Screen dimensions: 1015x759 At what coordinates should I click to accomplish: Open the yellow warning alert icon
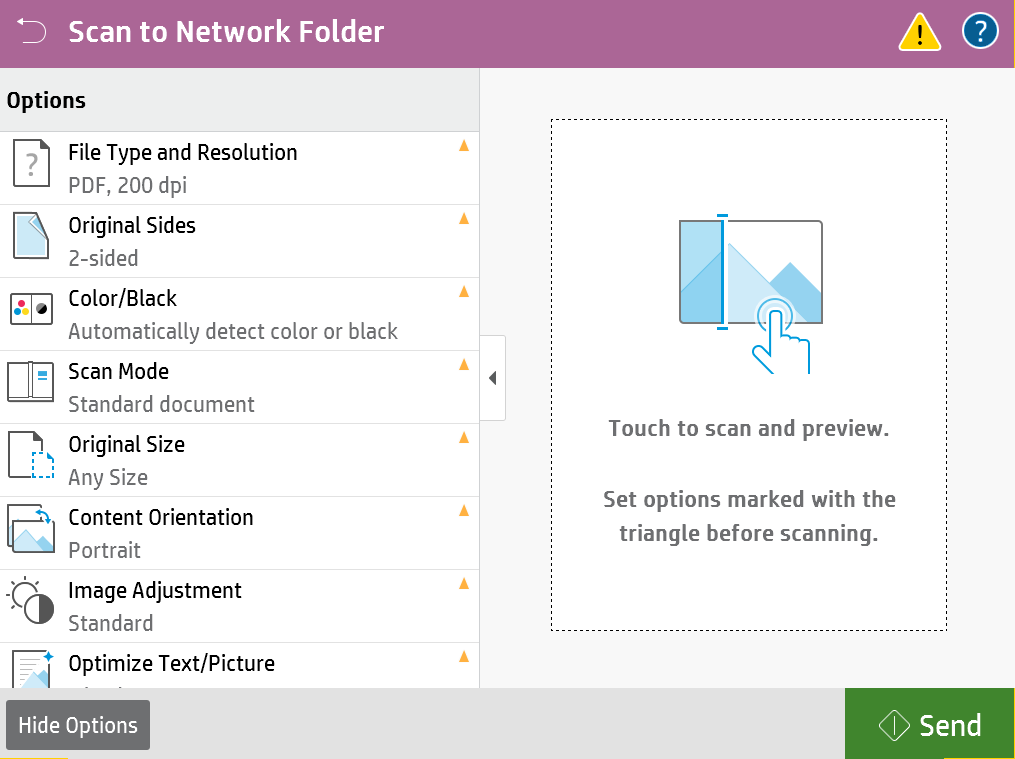(919, 33)
